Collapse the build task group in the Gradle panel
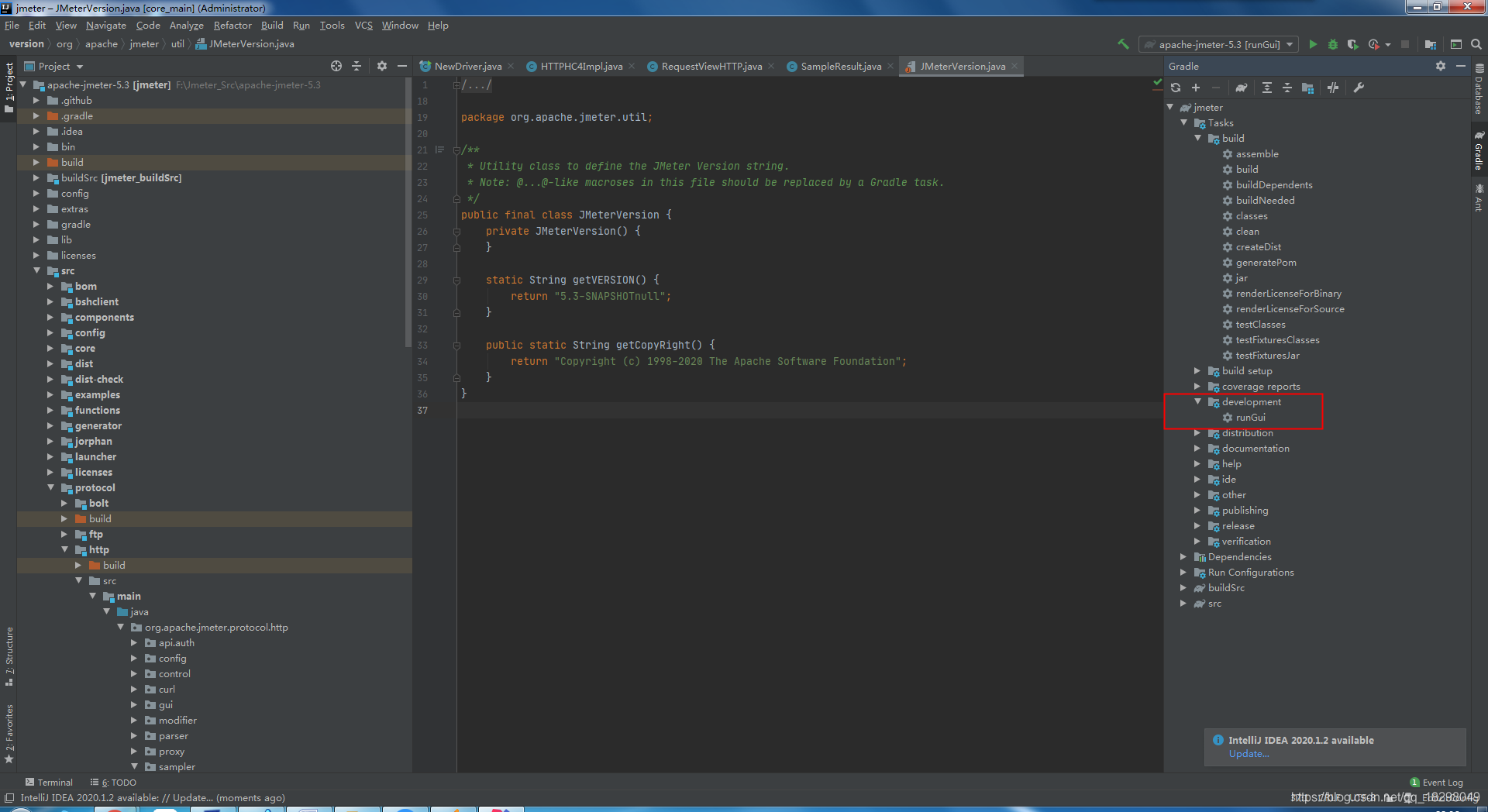The width and height of the screenshot is (1488, 812). tap(1197, 138)
